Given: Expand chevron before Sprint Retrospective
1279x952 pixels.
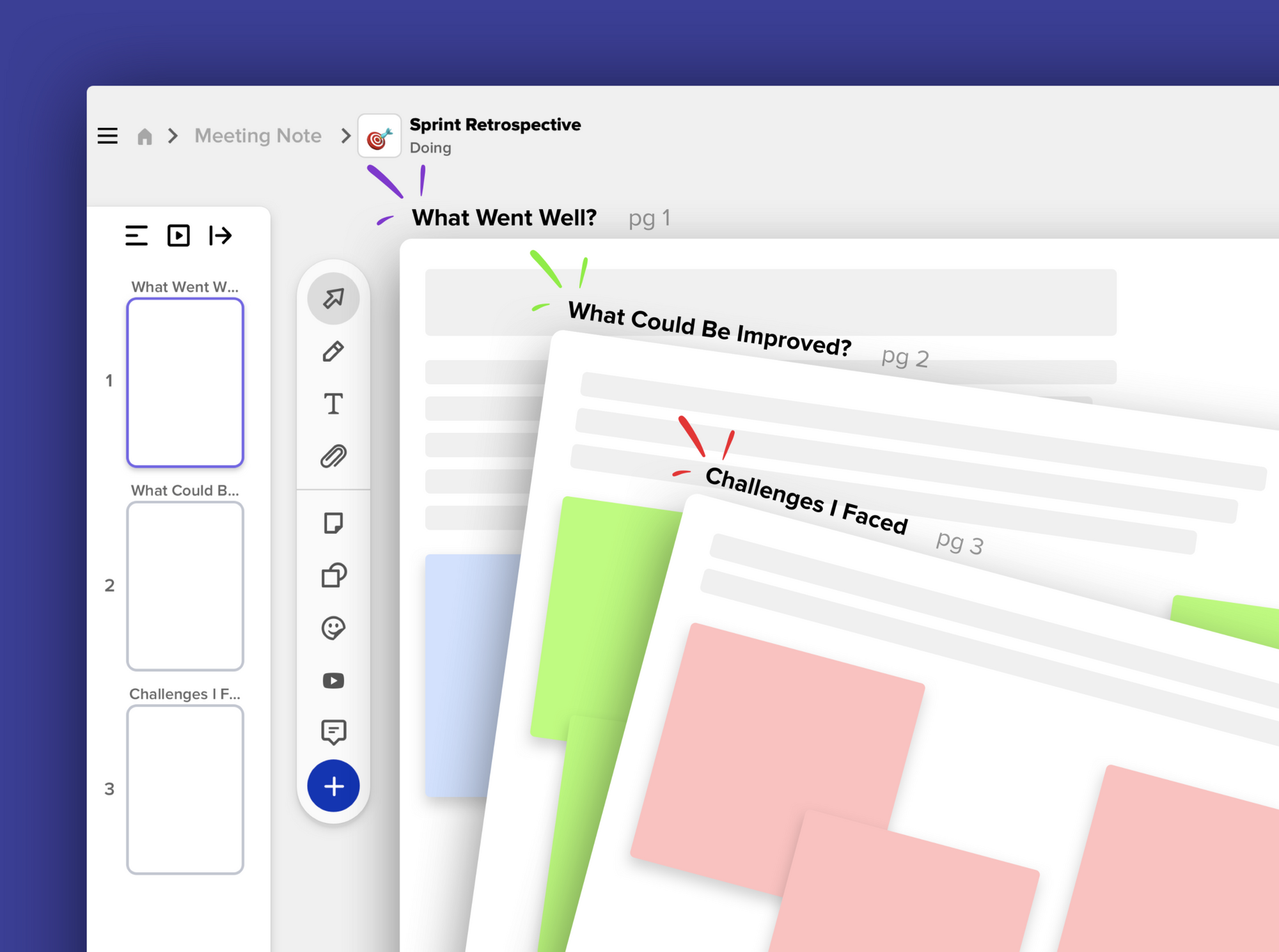Looking at the screenshot, I should 346,136.
